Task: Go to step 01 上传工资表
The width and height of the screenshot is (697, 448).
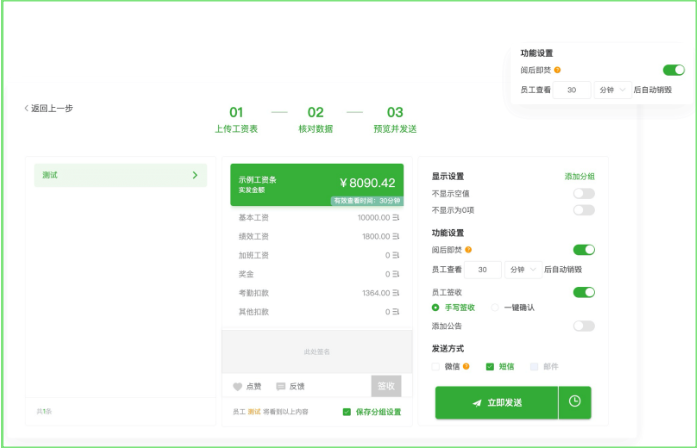Action: [x=236, y=120]
